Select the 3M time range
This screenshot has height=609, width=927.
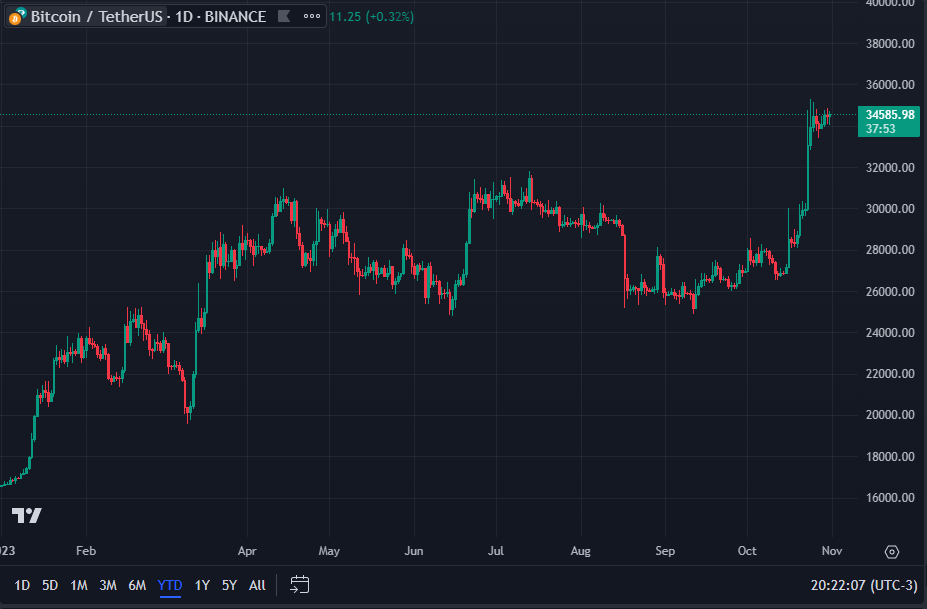[x=108, y=585]
